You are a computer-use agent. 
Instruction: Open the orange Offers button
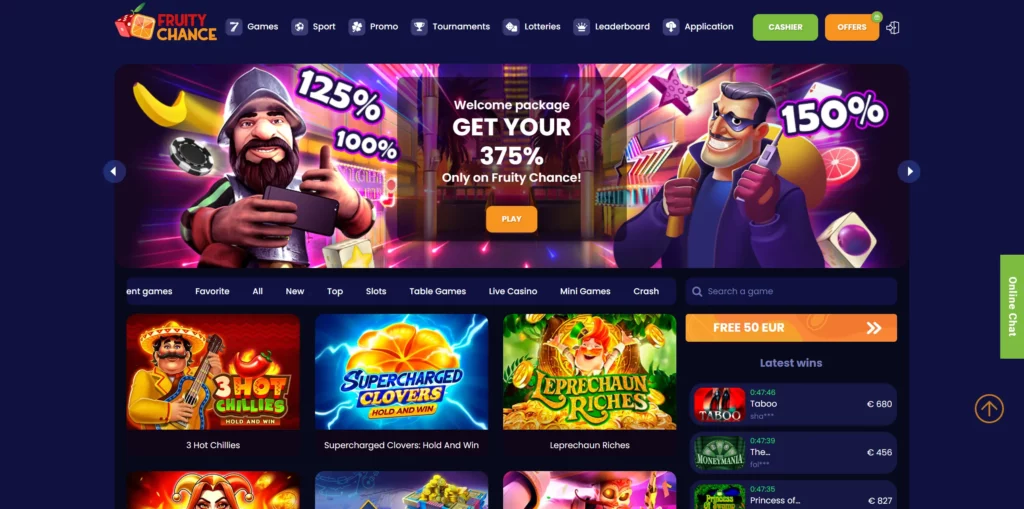852,27
